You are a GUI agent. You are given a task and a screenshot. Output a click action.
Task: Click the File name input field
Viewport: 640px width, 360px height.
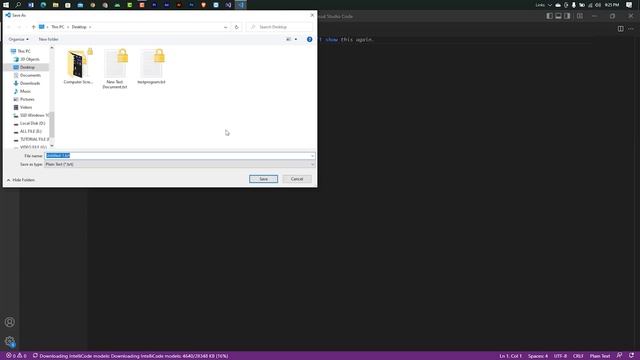click(x=180, y=156)
